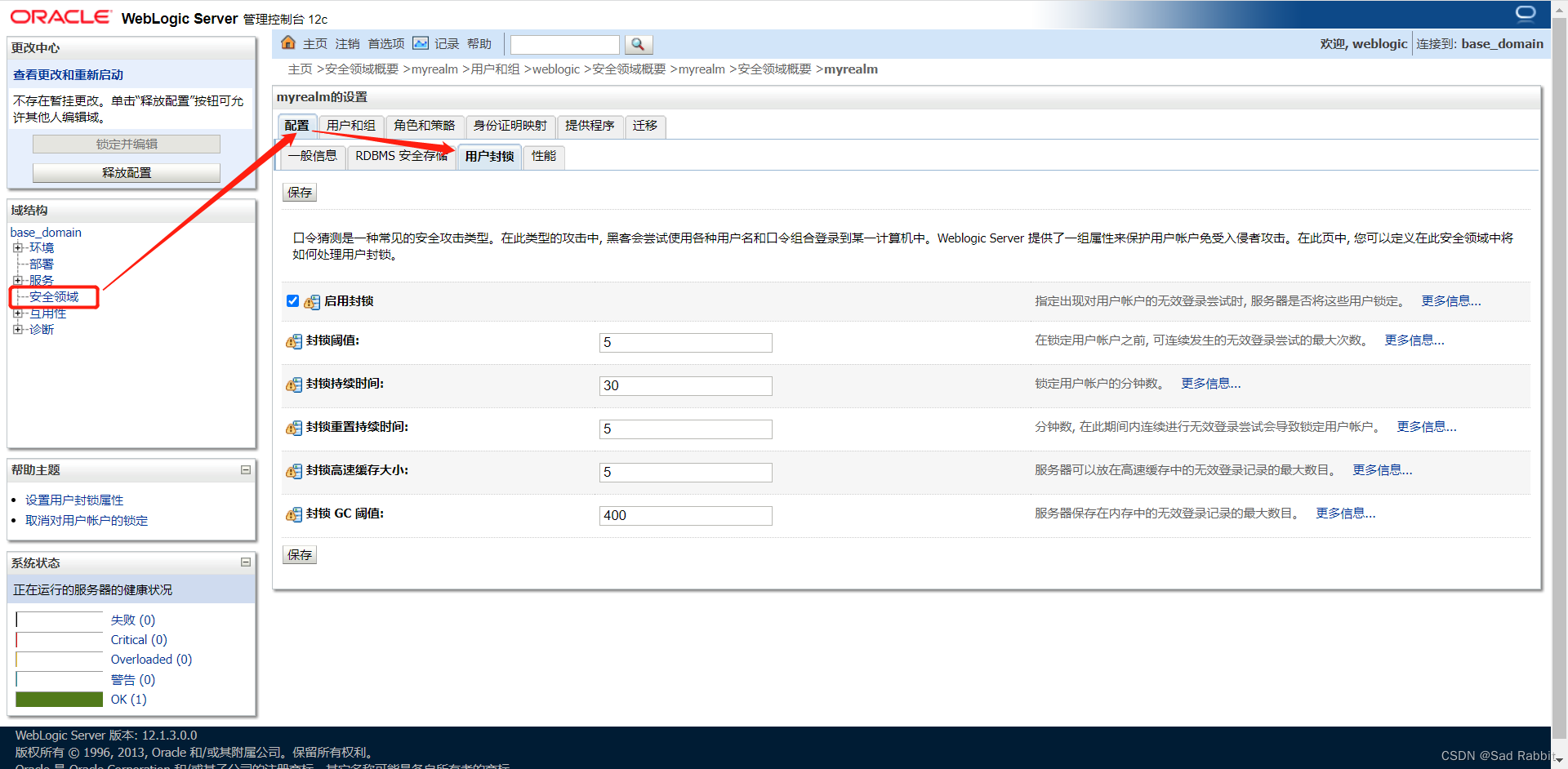Image resolution: width=1568 pixels, height=769 pixels.
Task: Click the Oracle O logo at top right
Action: click(1526, 13)
